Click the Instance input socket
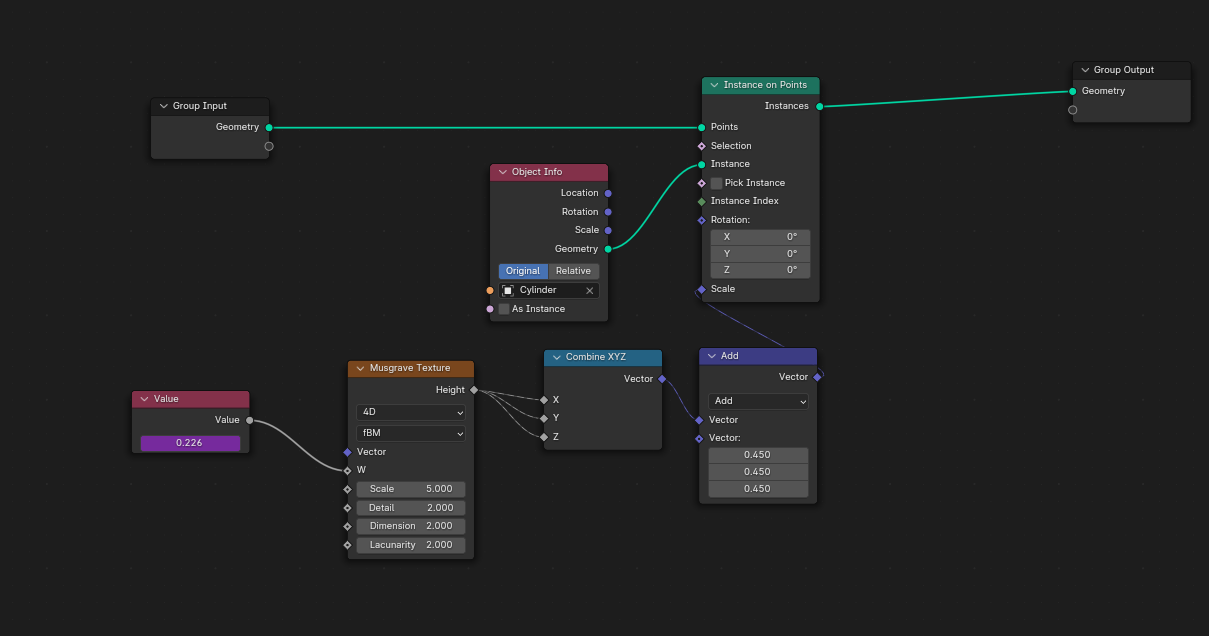The height and width of the screenshot is (636, 1209). point(702,164)
